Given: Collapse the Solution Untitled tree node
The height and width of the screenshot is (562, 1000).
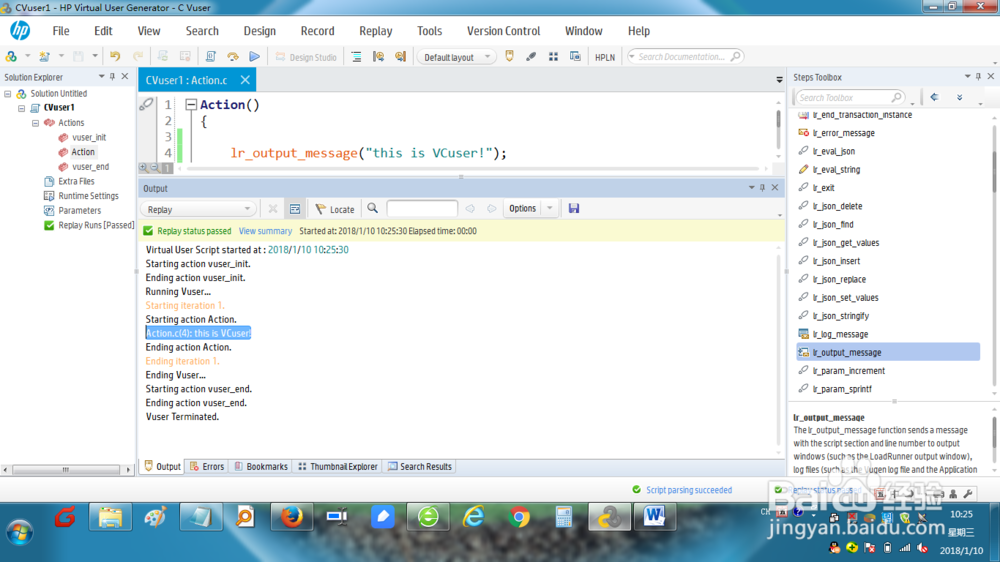Looking at the screenshot, I should pos(8,94).
